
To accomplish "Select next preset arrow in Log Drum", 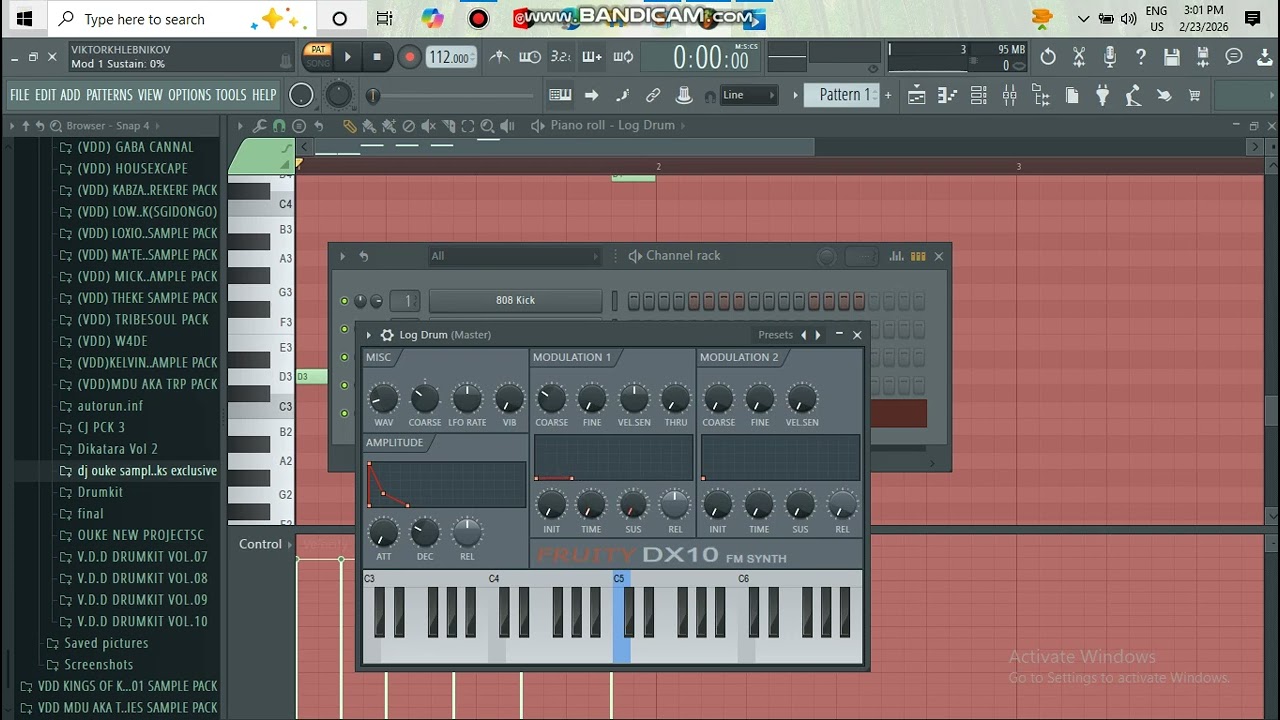I will click(818, 335).
